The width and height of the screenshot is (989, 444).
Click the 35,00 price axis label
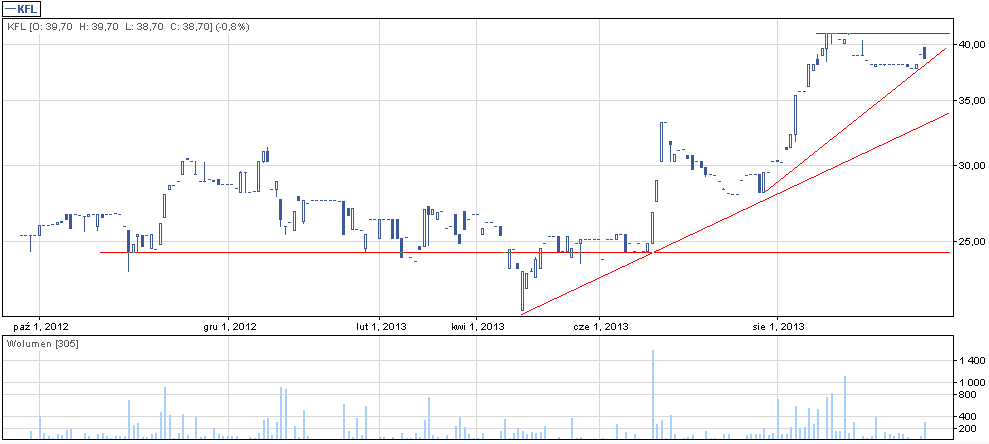pos(971,101)
